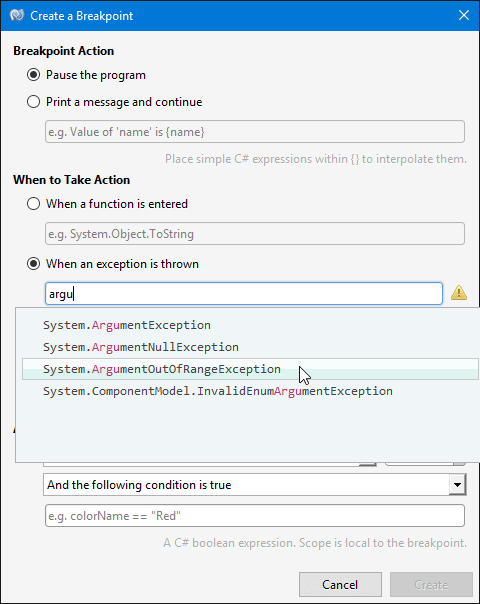Click the Create button
480x604 pixels.
[431, 584]
